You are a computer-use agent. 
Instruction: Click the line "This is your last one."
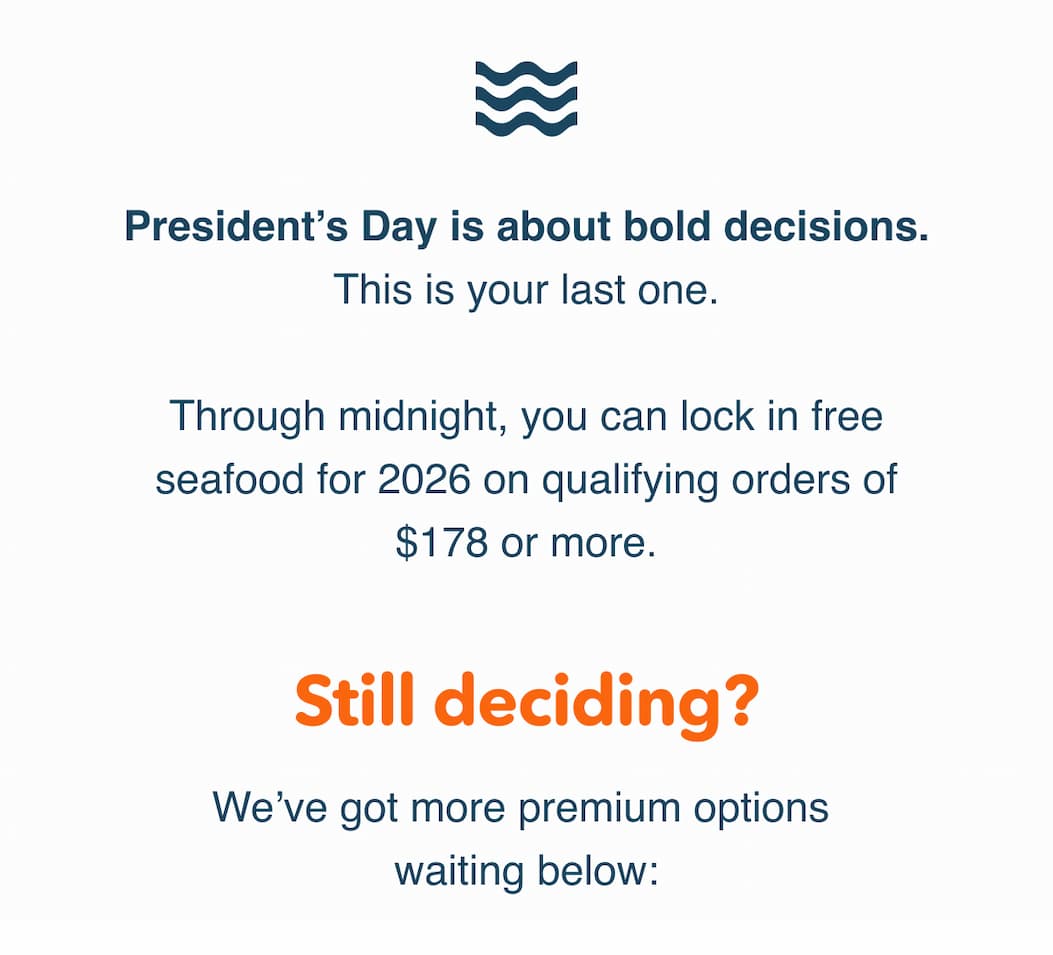click(526, 290)
